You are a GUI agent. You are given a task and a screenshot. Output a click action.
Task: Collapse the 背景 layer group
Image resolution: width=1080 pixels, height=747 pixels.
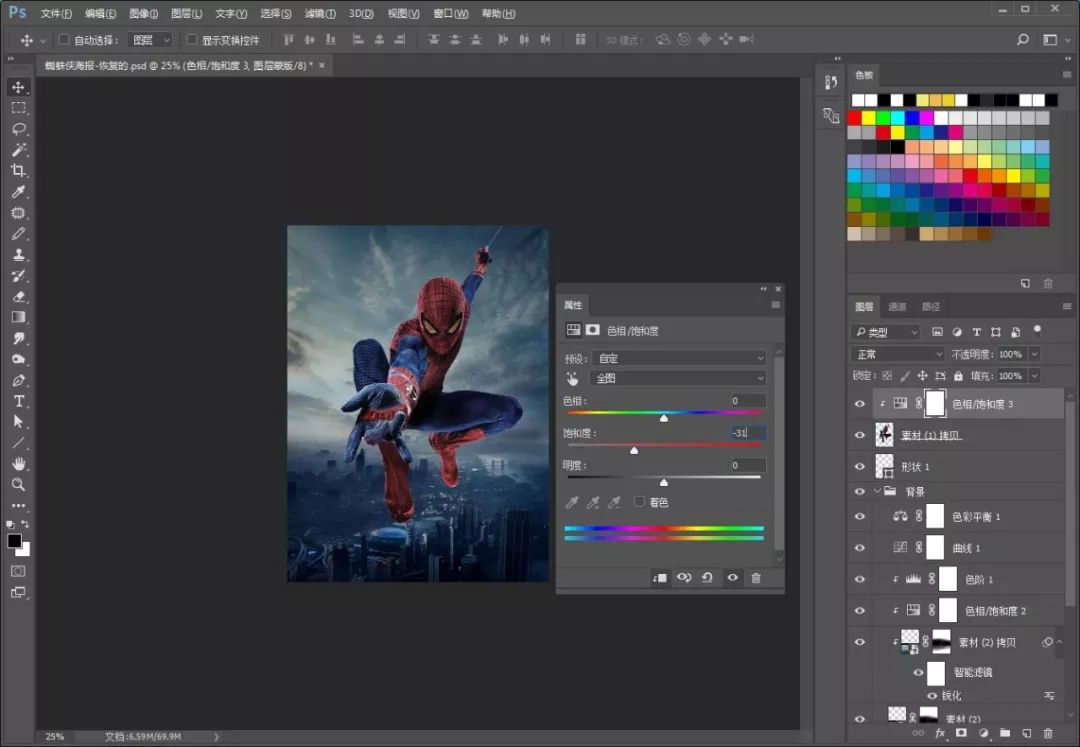878,491
